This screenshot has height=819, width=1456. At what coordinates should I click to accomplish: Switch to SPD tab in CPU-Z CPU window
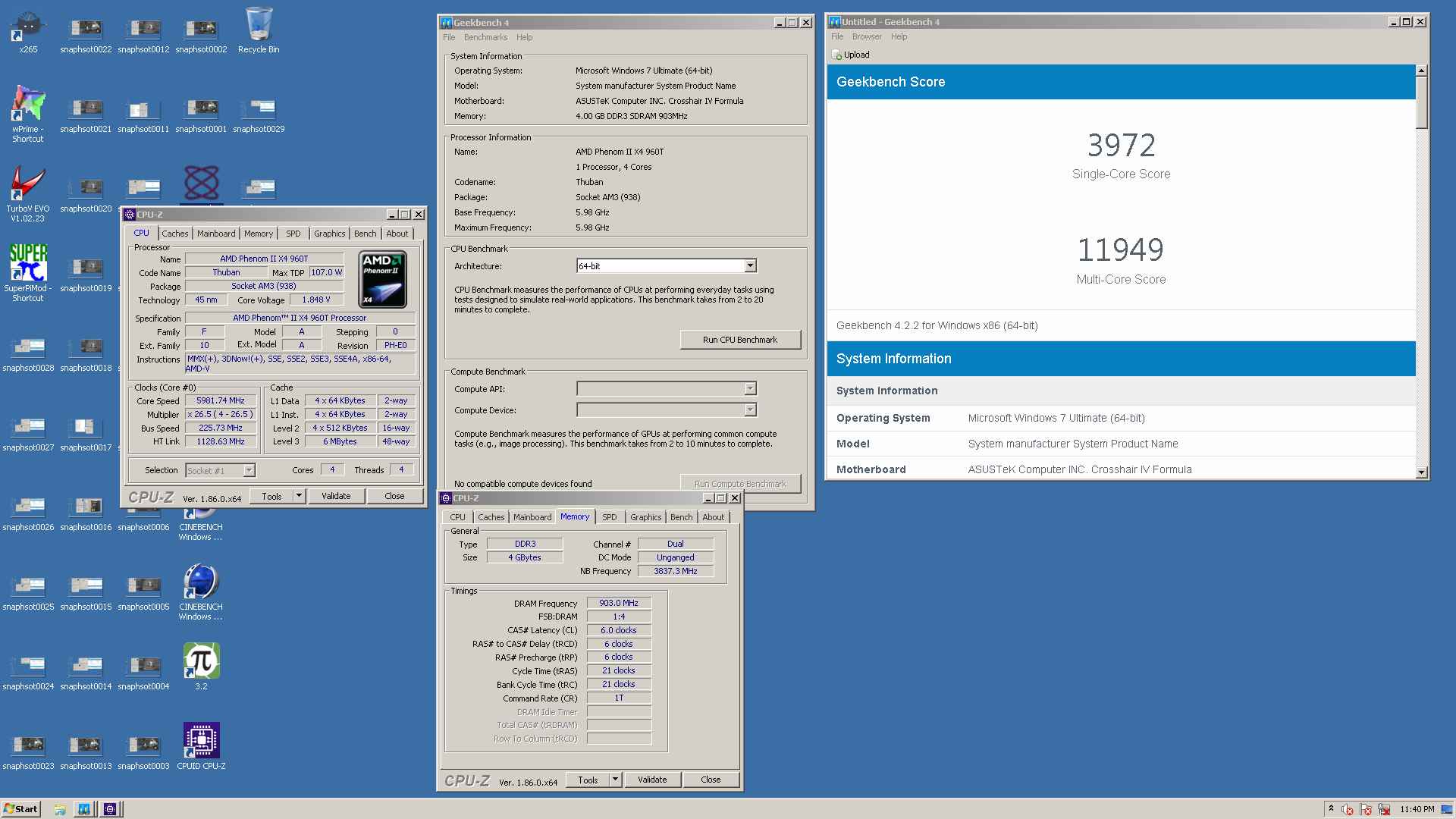pyautogui.click(x=293, y=234)
